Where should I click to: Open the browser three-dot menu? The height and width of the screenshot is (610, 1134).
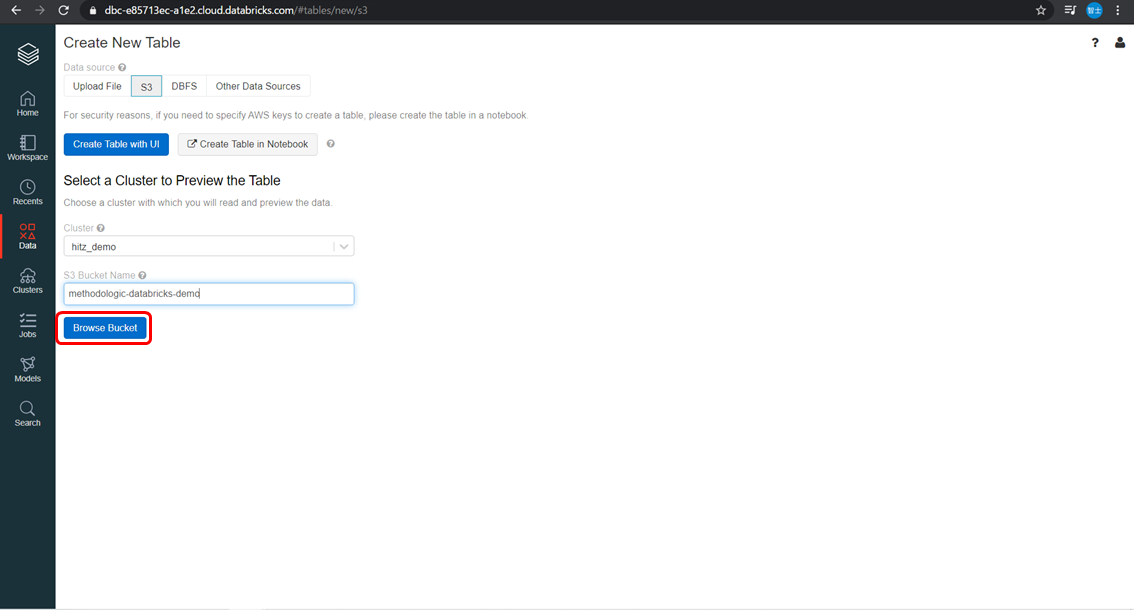[1118, 10]
